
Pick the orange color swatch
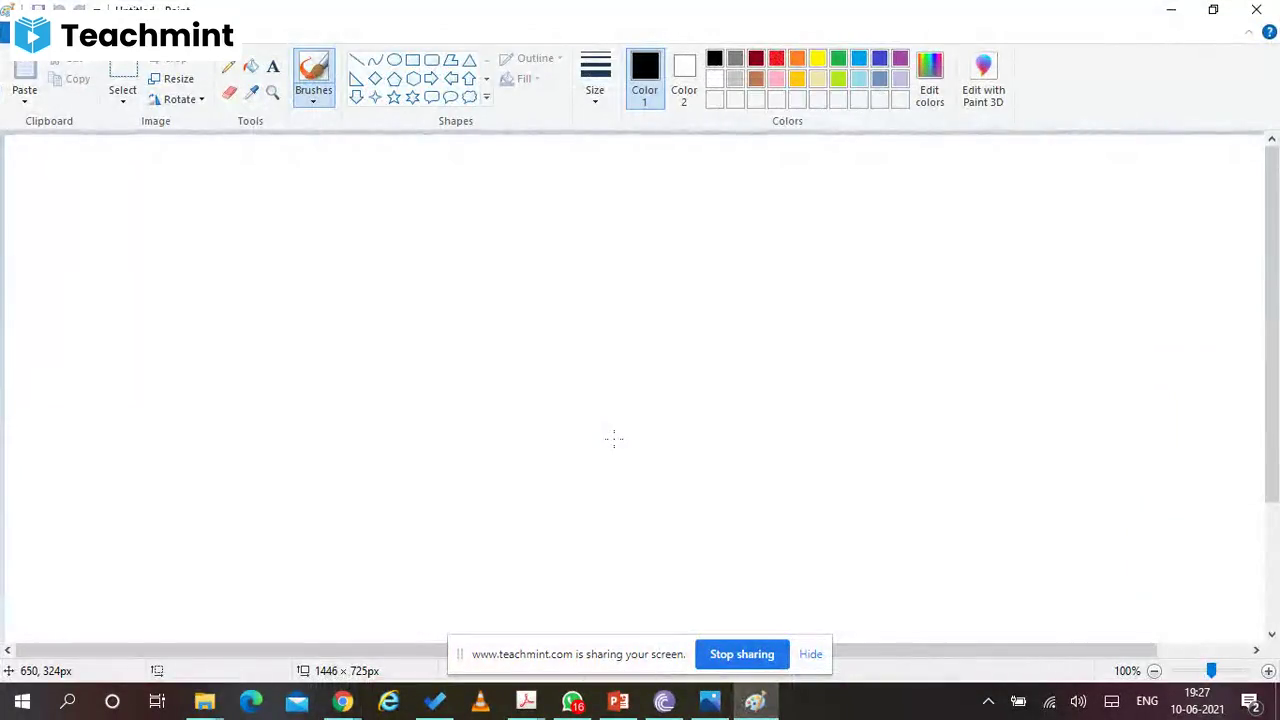(x=798, y=59)
